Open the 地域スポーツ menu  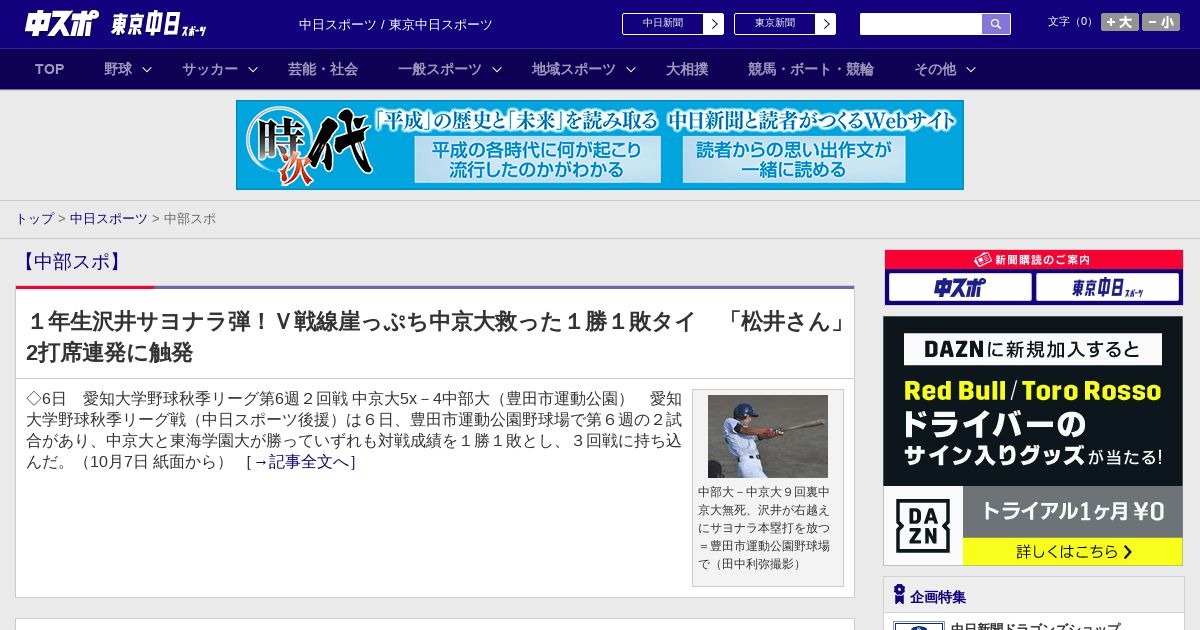pyautogui.click(x=574, y=69)
